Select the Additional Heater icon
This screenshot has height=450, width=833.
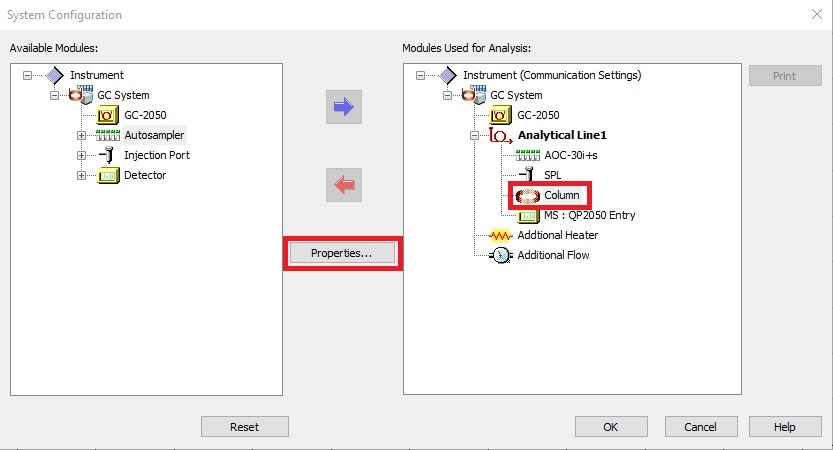500,235
